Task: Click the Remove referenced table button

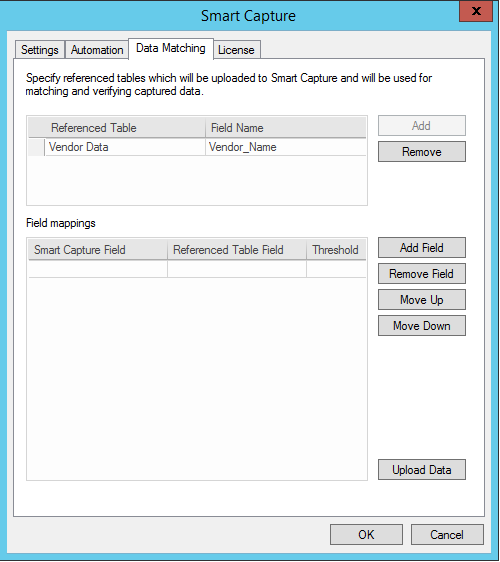Action: click(422, 152)
